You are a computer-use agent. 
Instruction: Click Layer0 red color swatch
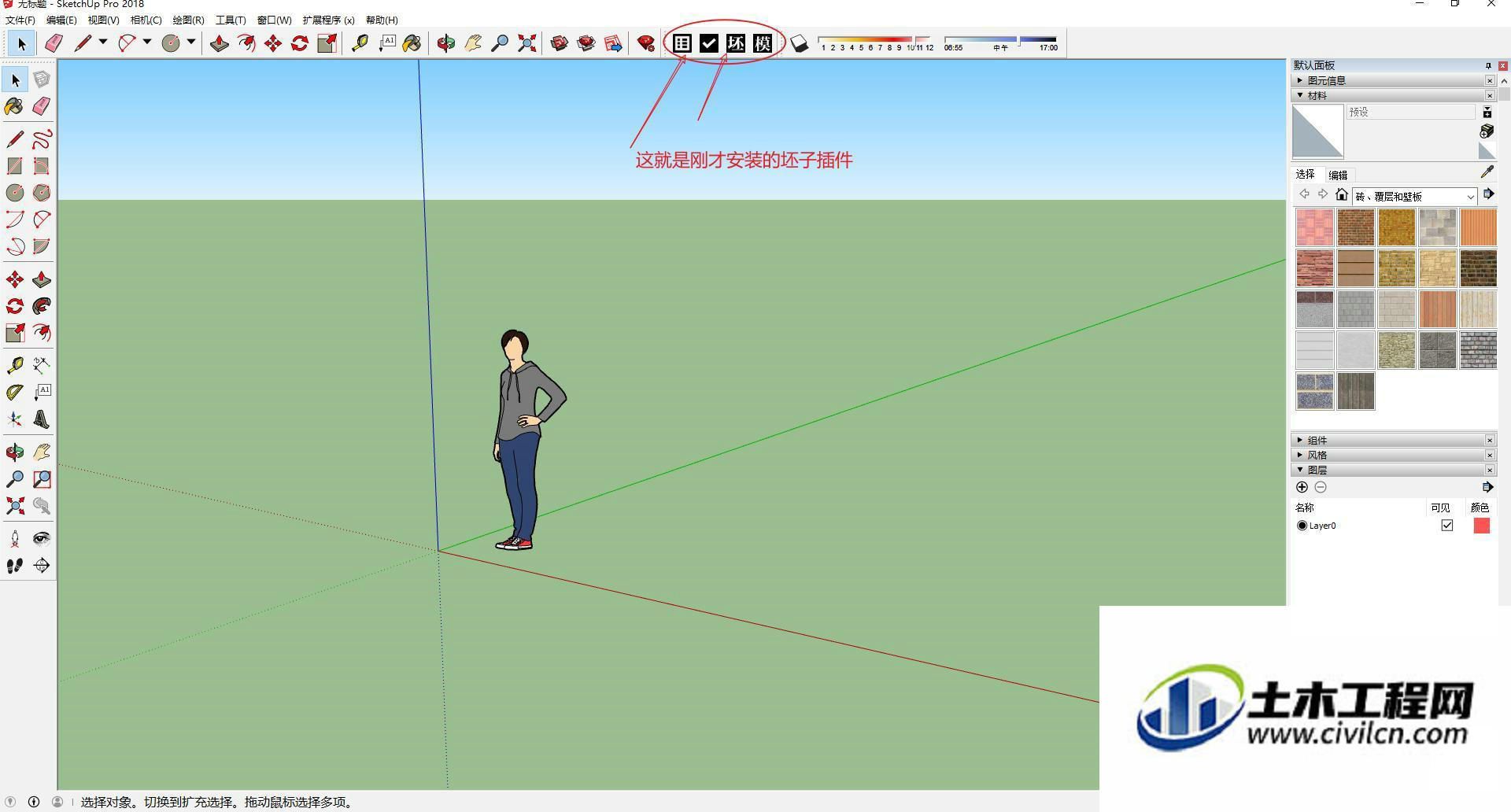(x=1481, y=526)
